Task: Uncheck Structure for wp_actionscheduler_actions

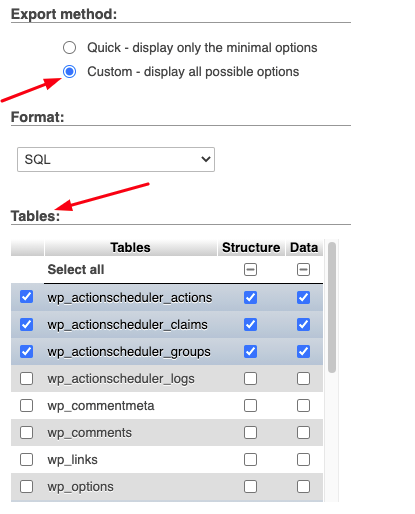Action: click(x=250, y=297)
